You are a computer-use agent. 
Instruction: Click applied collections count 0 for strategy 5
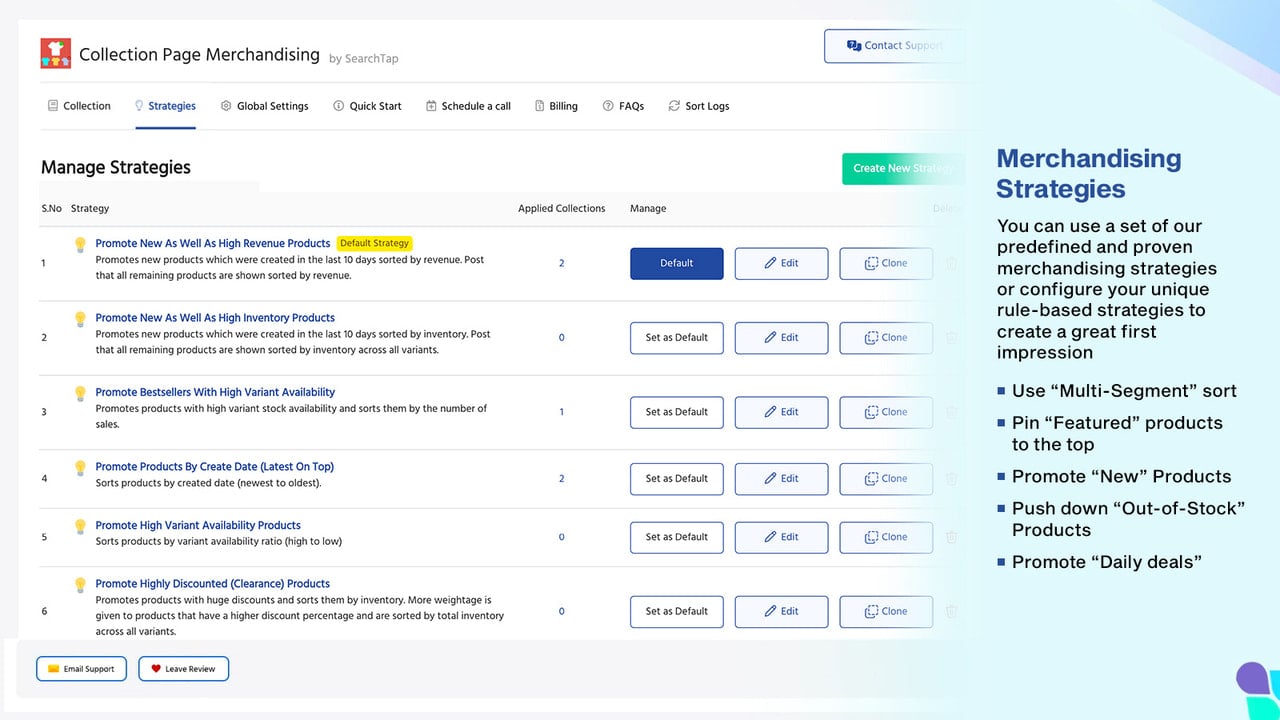(x=561, y=537)
